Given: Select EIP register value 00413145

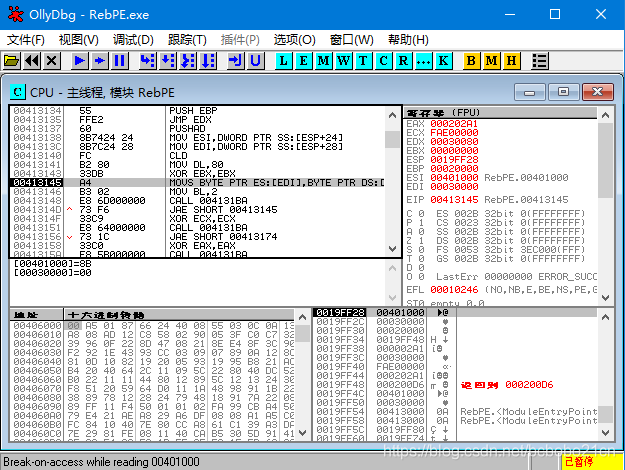Looking at the screenshot, I should coord(454,199).
